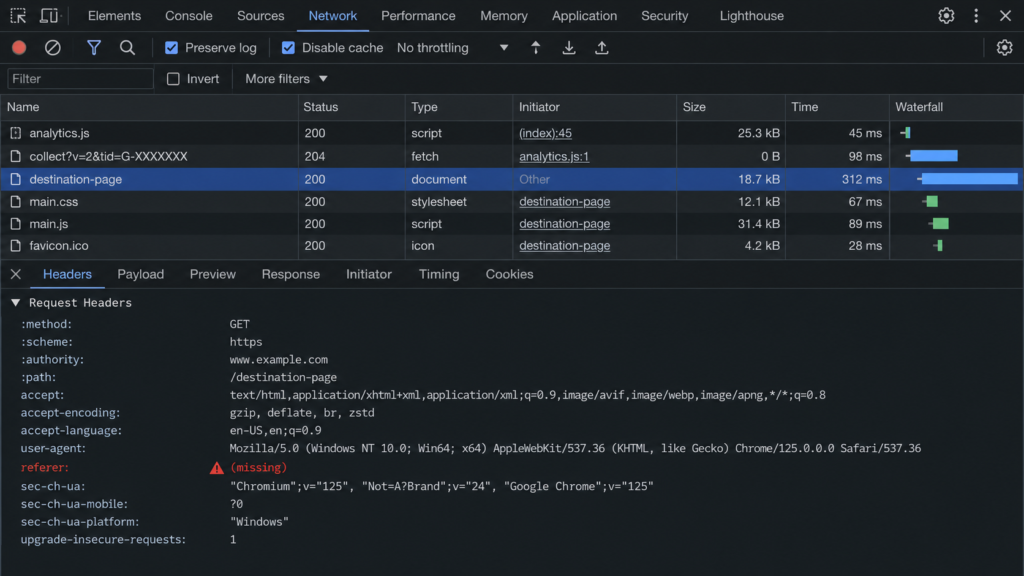
Task: Expand the More filters dropdown
Action: 286,79
